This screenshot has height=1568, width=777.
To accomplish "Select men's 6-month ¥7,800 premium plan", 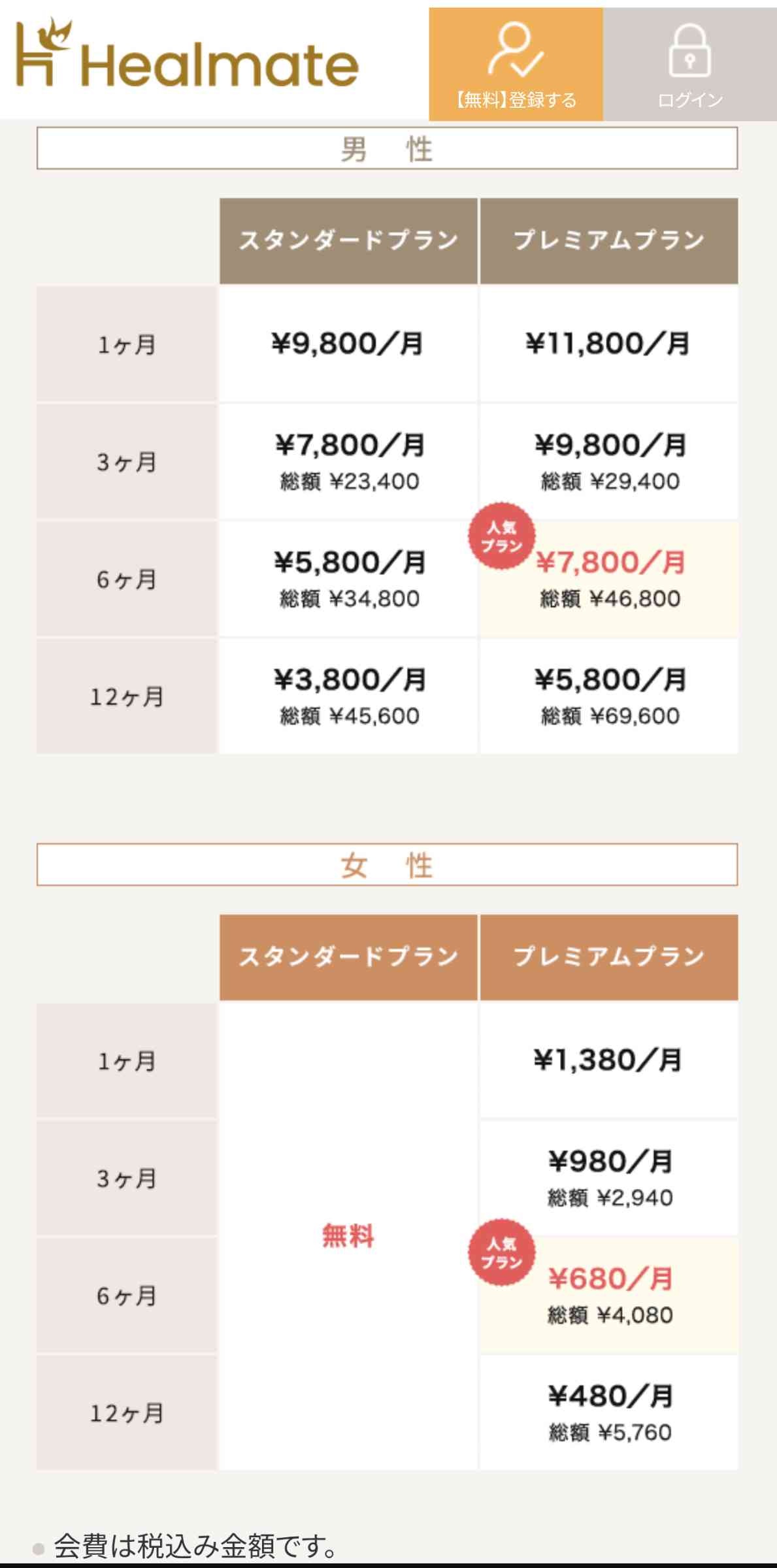I will click(x=610, y=578).
